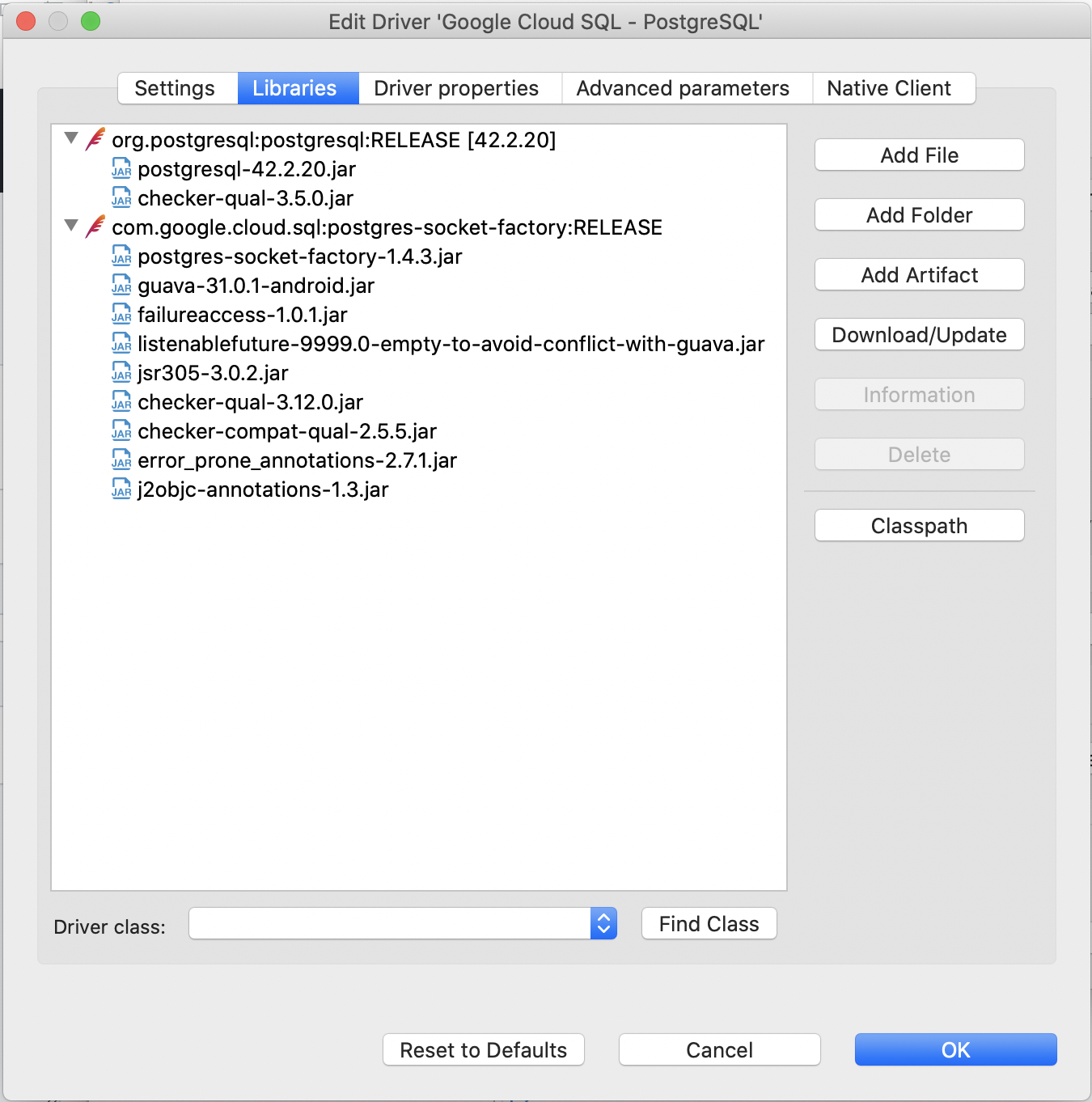Click the feather icon of org.postgresql artifact
Image resolution: width=1092 pixels, height=1102 pixels.
pos(95,139)
